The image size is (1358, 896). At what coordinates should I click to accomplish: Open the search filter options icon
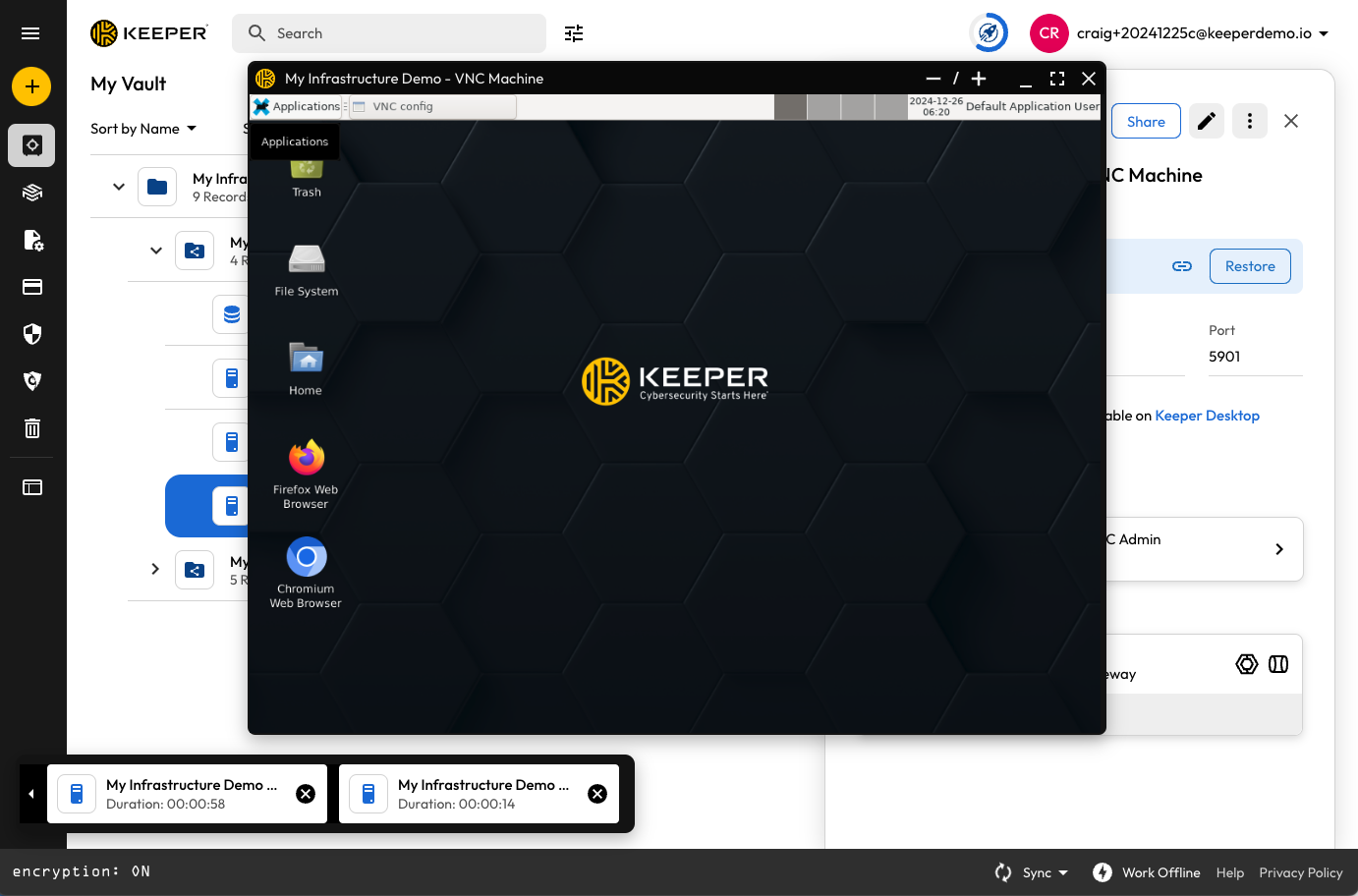[x=574, y=33]
